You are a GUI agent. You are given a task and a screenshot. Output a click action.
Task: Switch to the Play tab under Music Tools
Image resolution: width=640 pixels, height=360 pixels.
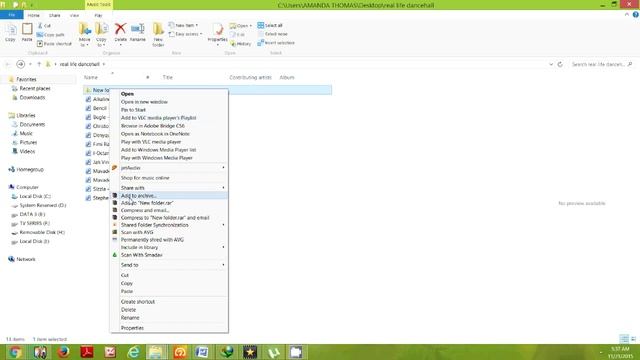click(x=98, y=16)
